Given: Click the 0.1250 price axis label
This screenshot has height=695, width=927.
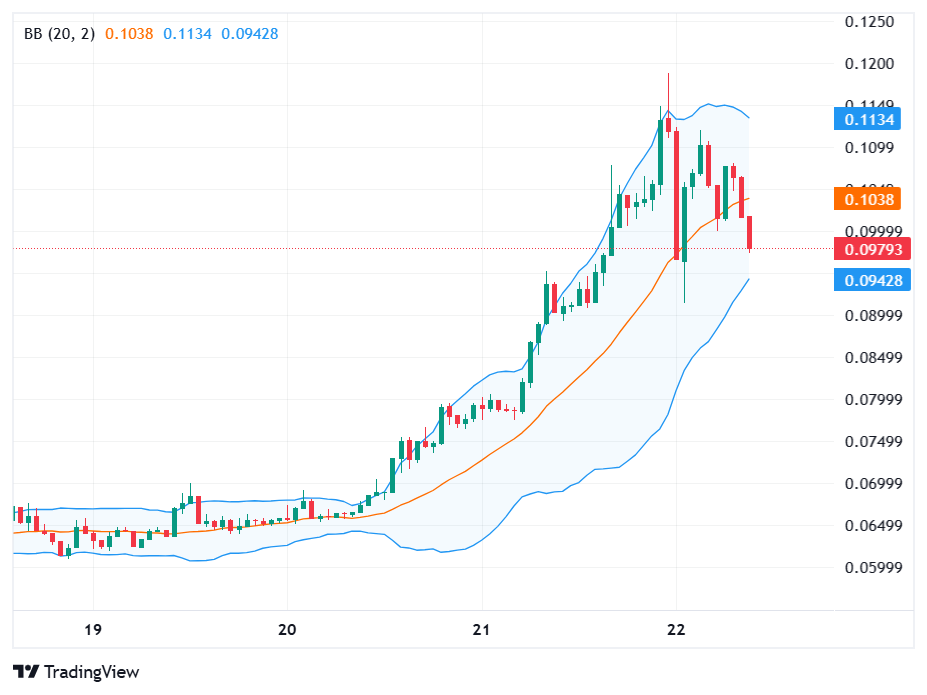Looking at the screenshot, I should [x=869, y=22].
